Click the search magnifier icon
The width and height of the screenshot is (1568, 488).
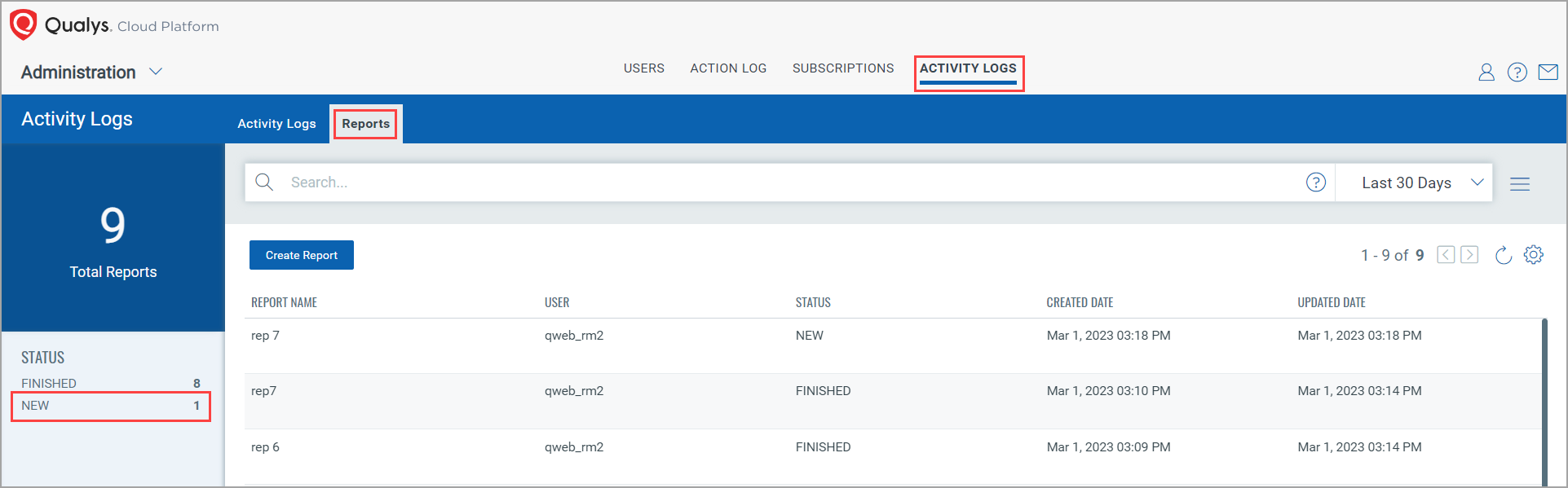(x=264, y=182)
